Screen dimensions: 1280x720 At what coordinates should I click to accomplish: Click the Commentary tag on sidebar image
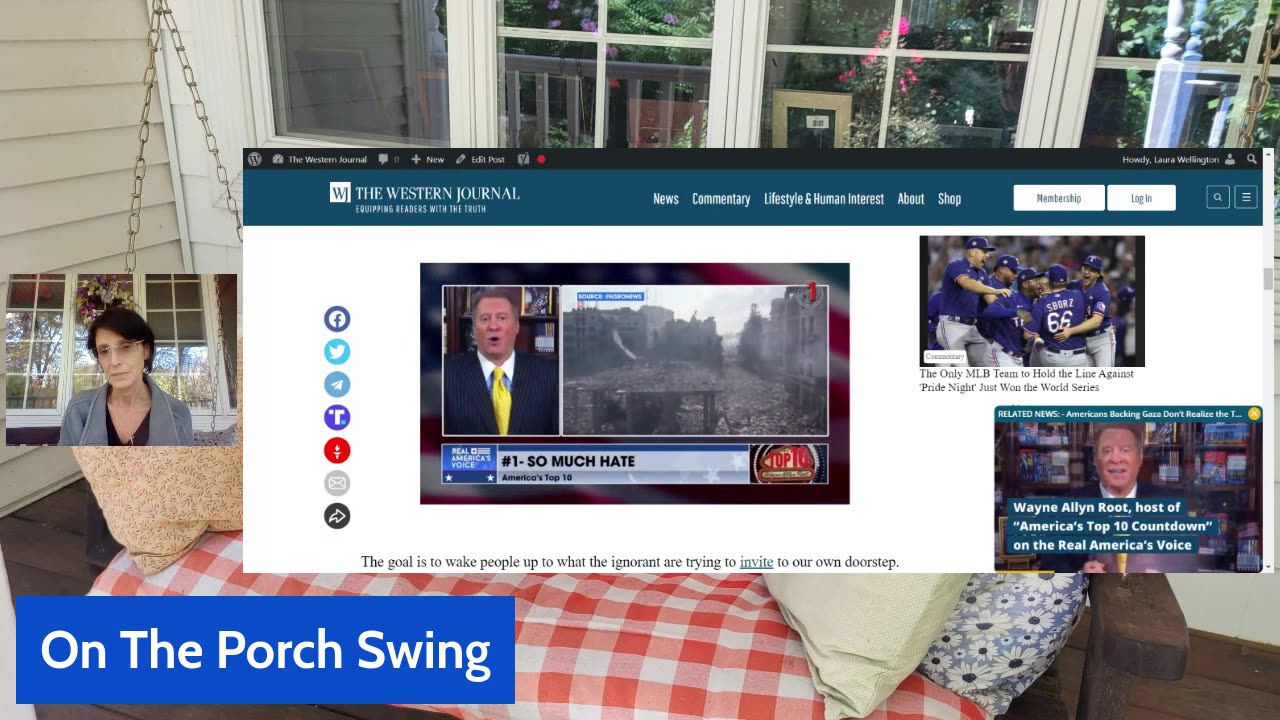[x=944, y=357]
